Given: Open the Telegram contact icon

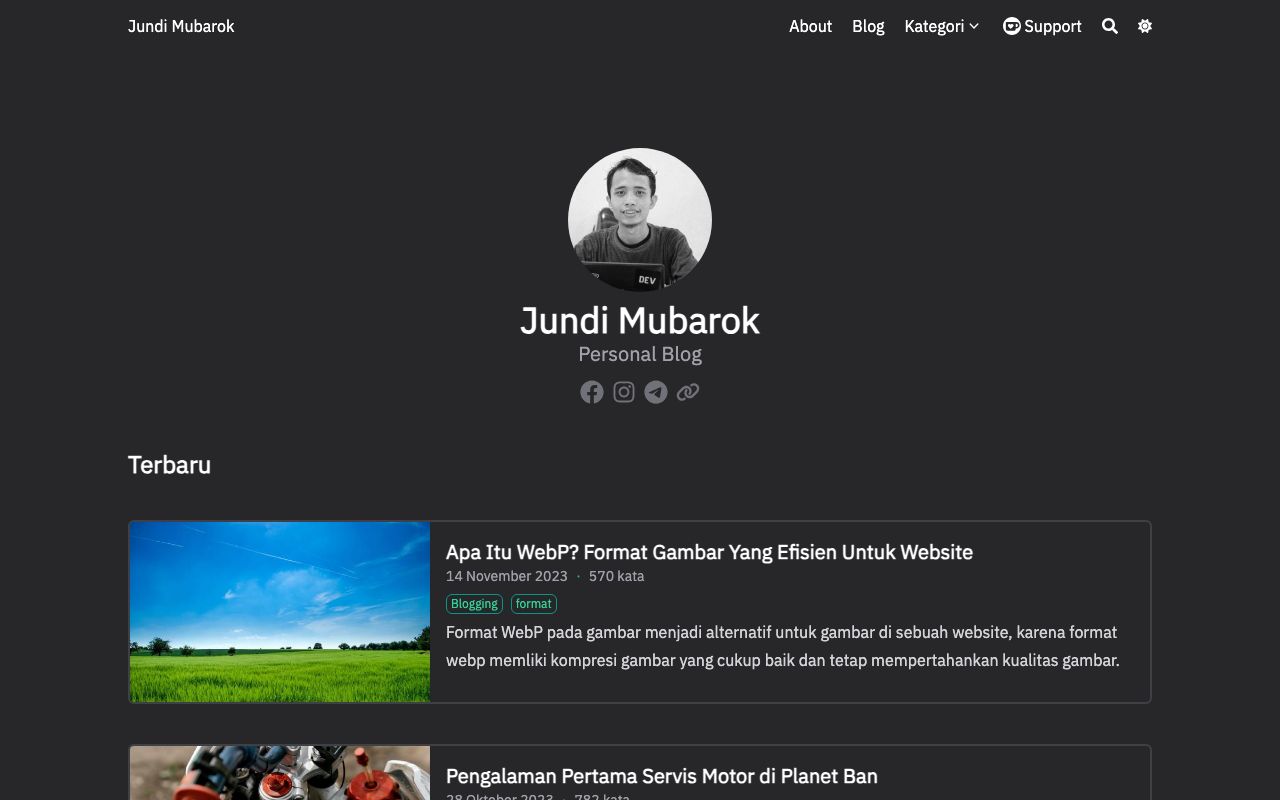Looking at the screenshot, I should 656,392.
